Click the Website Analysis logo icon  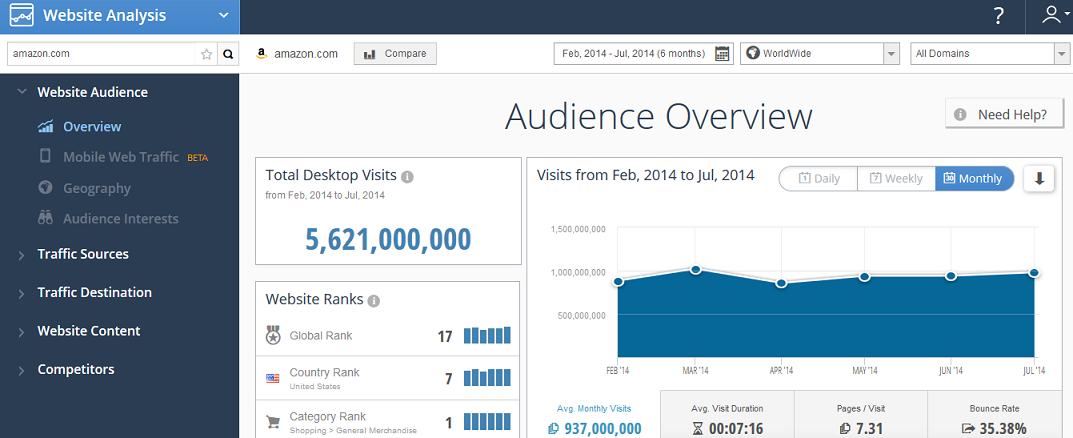coord(22,16)
